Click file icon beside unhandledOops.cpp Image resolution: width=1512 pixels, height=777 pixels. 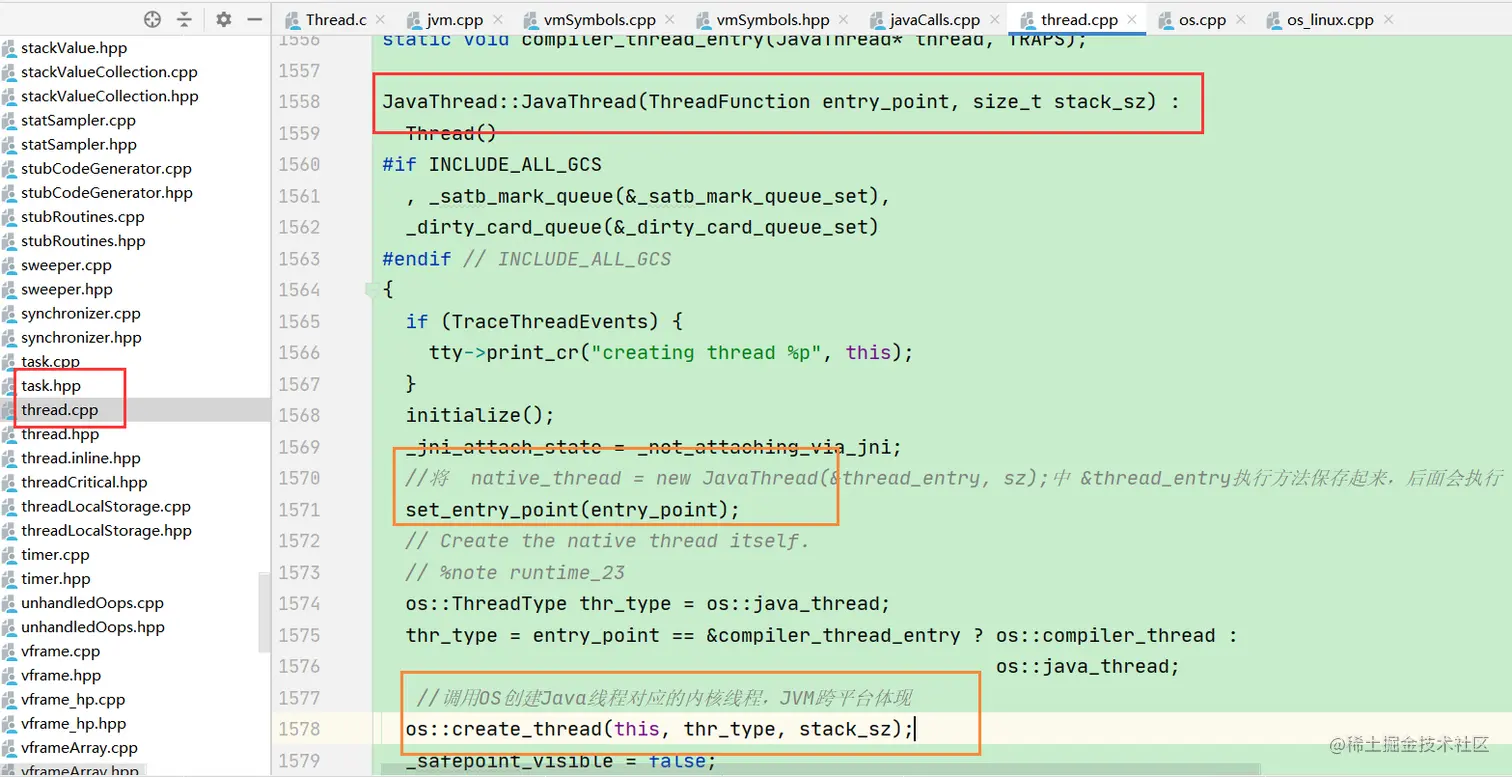pyautogui.click(x=9, y=603)
